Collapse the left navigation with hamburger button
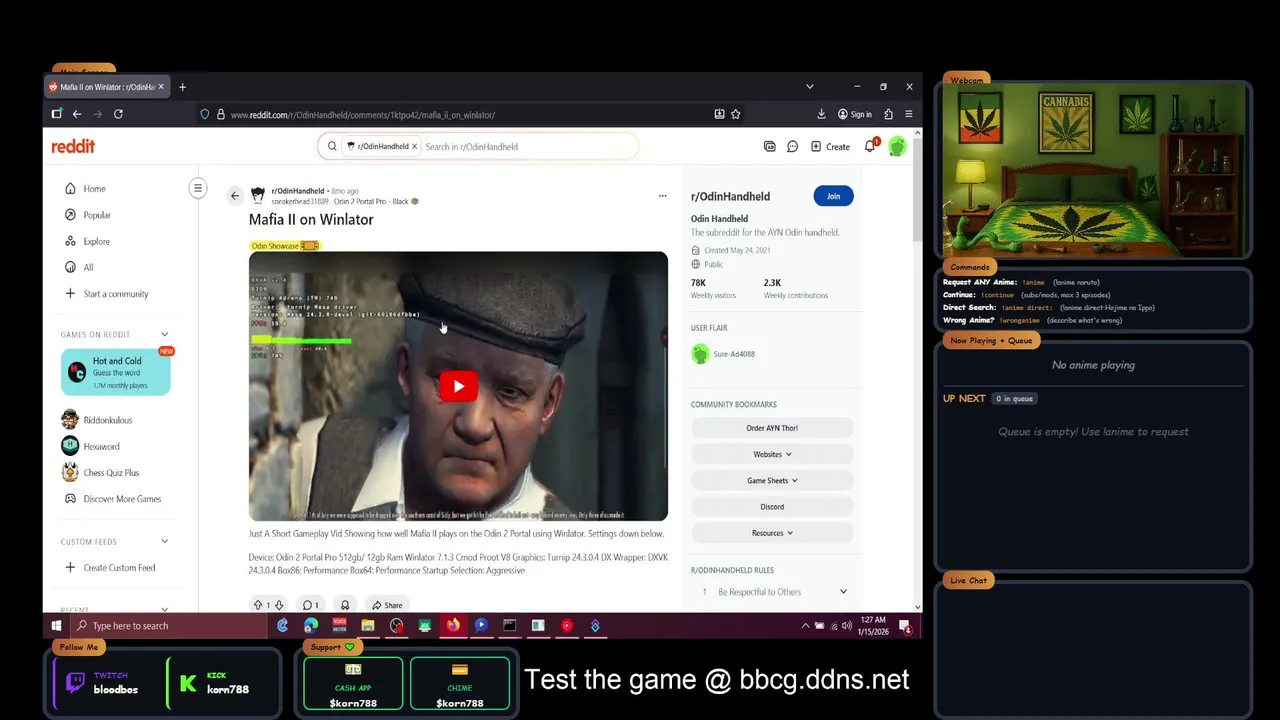The image size is (1280, 720). tap(198, 188)
